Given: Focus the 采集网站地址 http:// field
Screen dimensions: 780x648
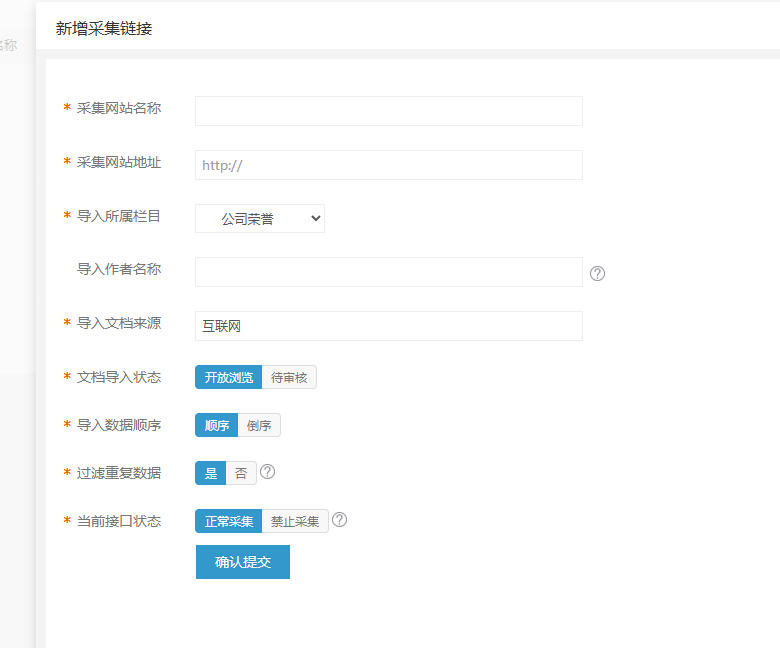Looking at the screenshot, I should point(389,165).
